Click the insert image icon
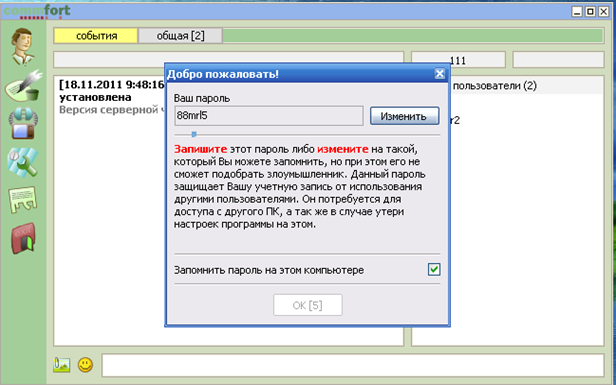This screenshot has height=385, width=616. point(62,365)
